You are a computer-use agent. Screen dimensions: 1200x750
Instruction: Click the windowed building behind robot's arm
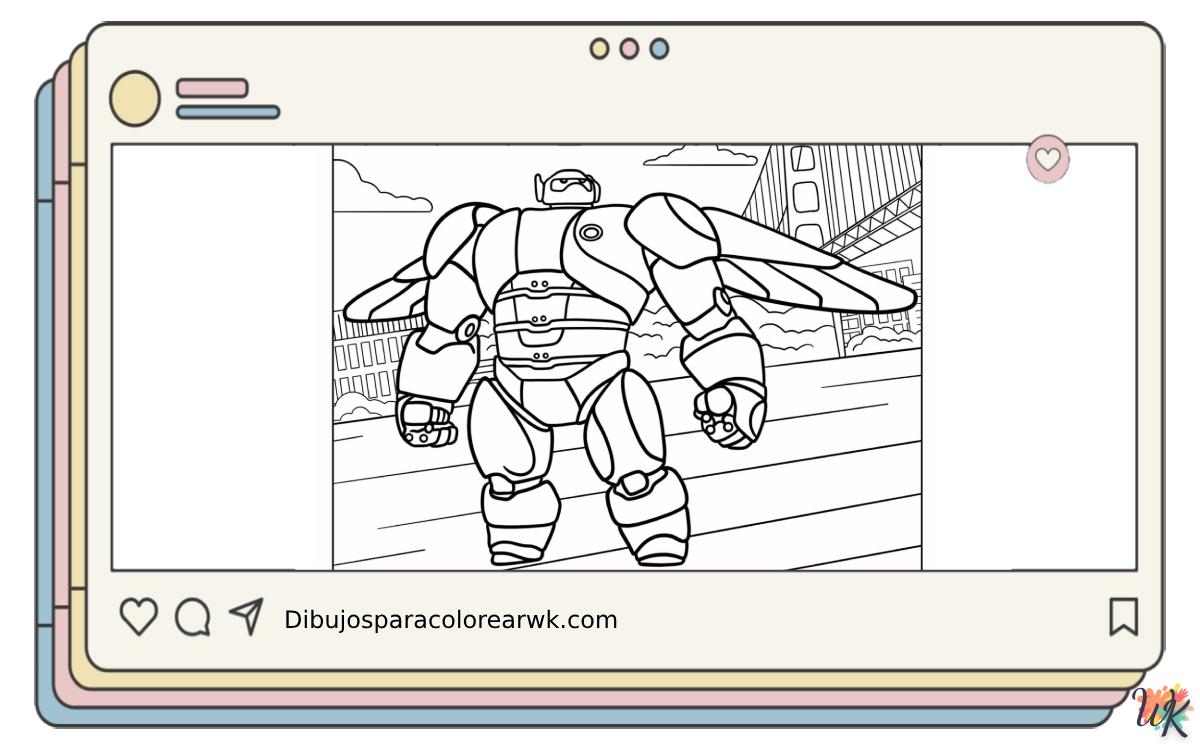tap(365, 360)
